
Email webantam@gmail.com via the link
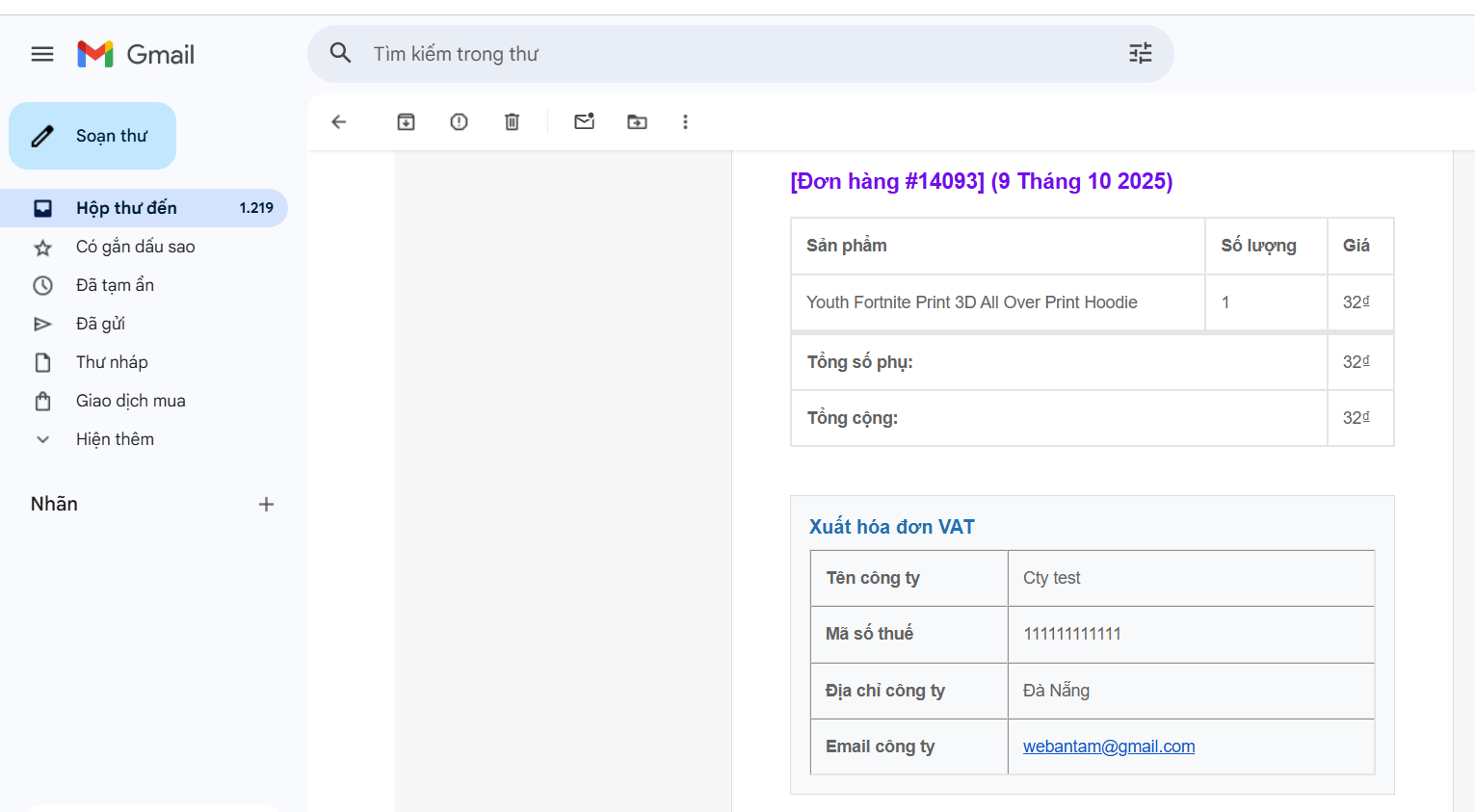[1108, 746]
